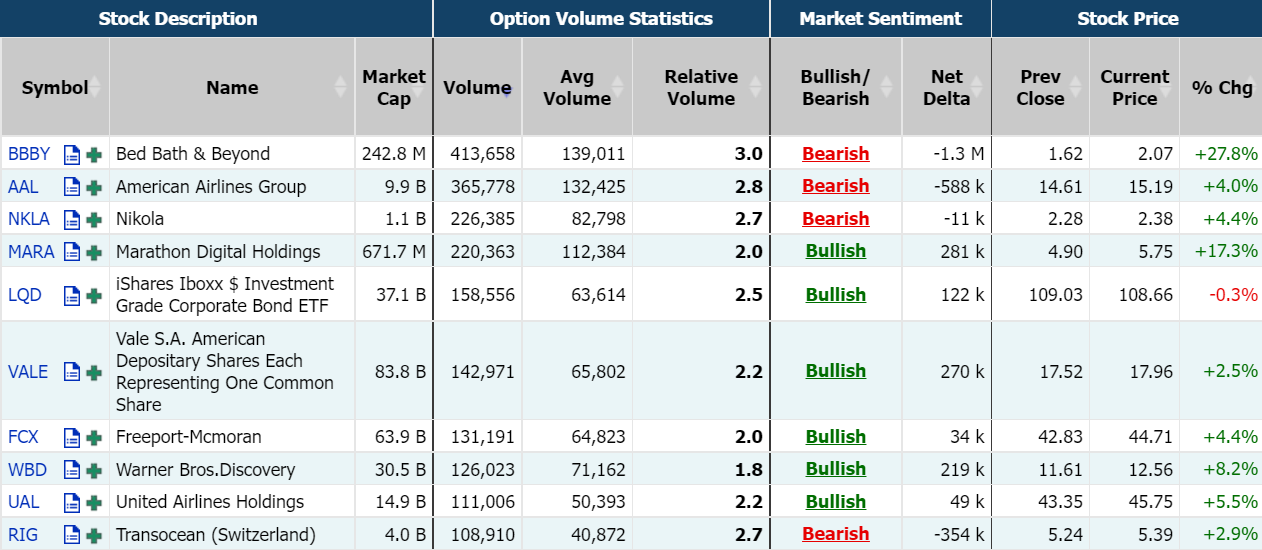Sort by the Volume column header
Screen dimensions: 1262x550
(x=477, y=88)
